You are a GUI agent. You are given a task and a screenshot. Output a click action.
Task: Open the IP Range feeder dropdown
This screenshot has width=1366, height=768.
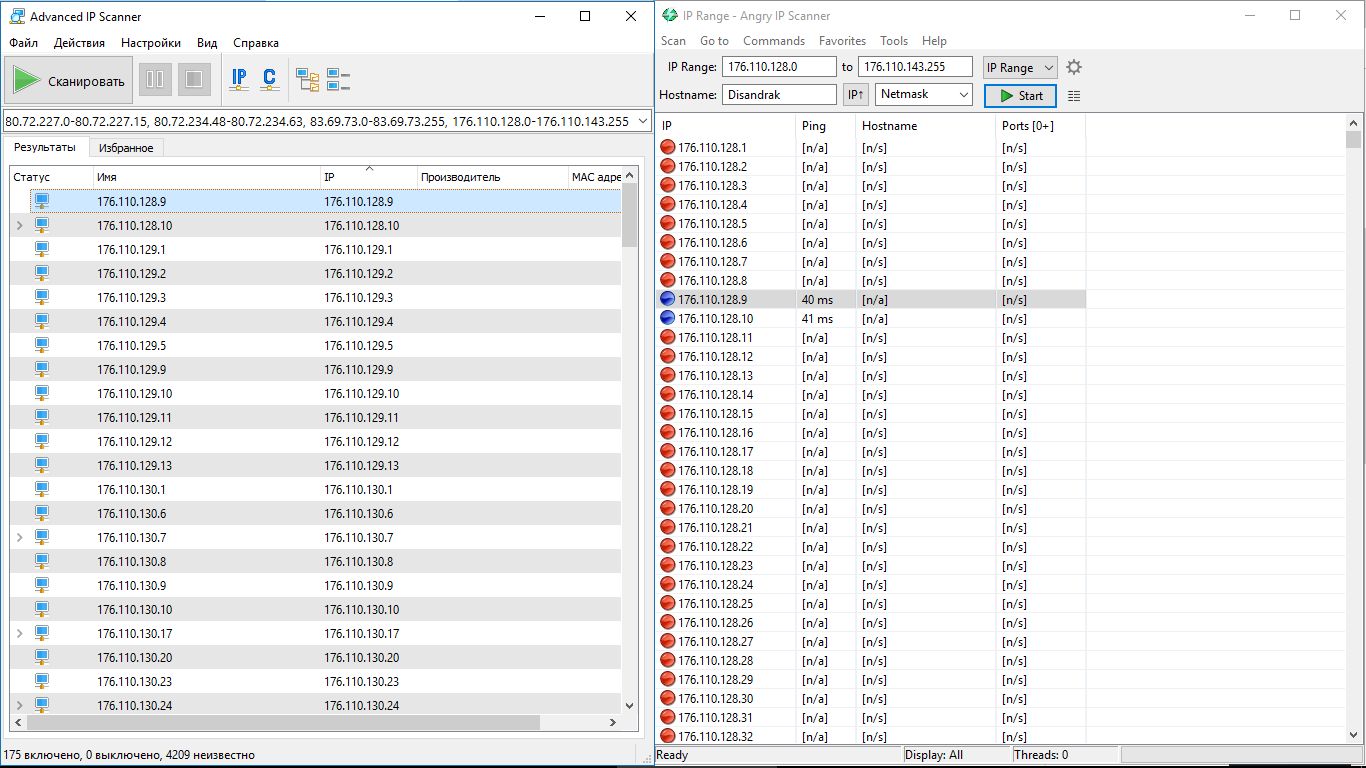pyautogui.click(x=1020, y=67)
